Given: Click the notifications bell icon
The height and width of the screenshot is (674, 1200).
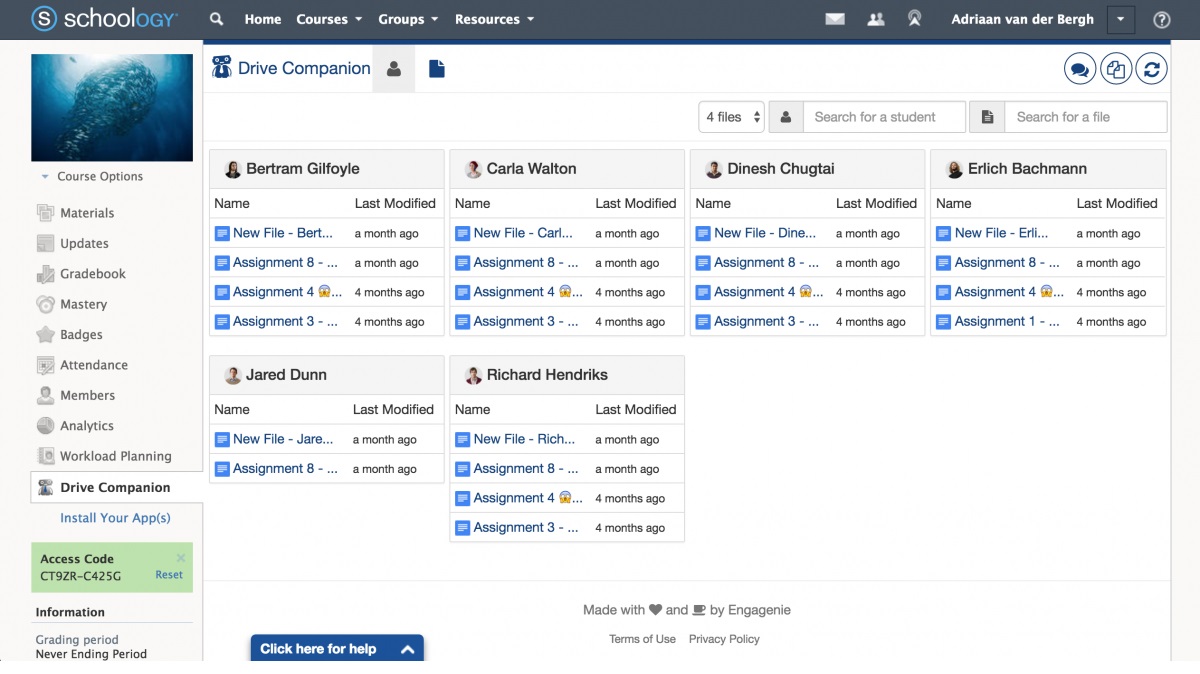Looking at the screenshot, I should tap(914, 18).
